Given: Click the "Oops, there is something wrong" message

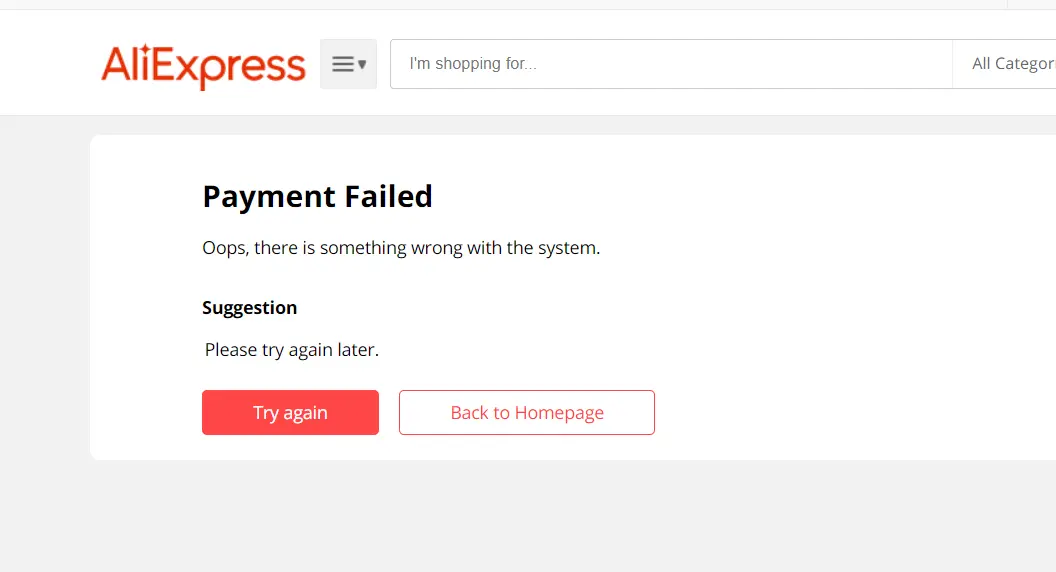Looking at the screenshot, I should point(401,248).
